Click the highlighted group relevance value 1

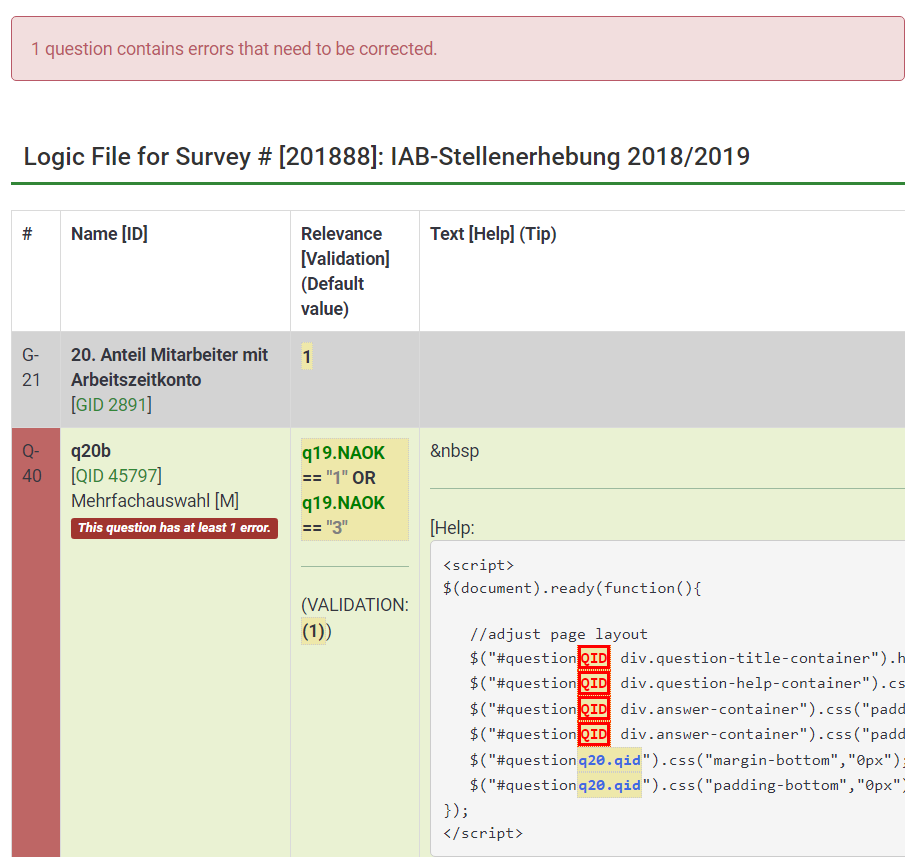click(x=307, y=357)
